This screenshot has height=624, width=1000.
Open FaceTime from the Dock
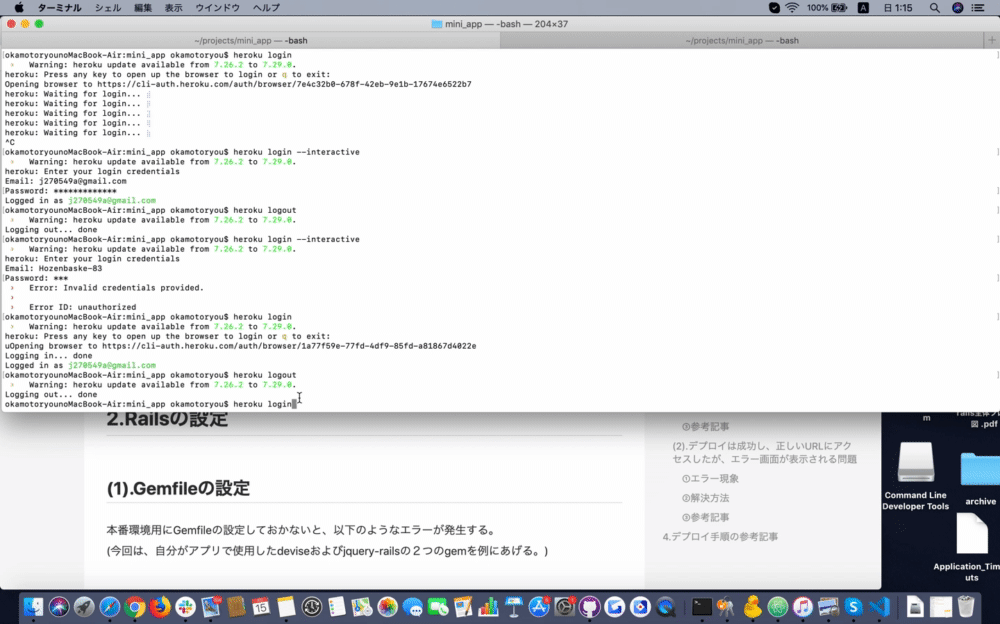[x=438, y=606]
